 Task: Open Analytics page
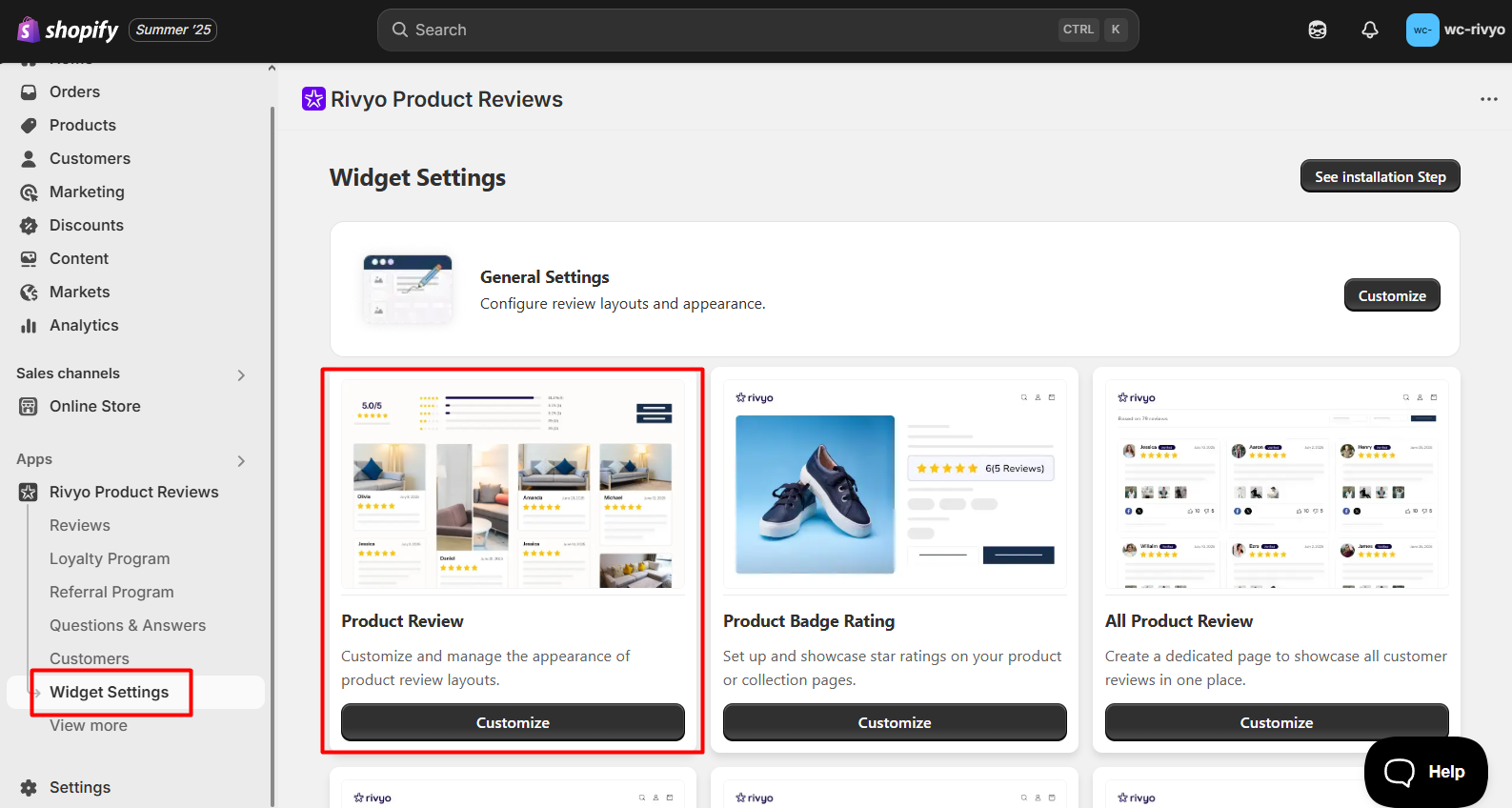(84, 326)
